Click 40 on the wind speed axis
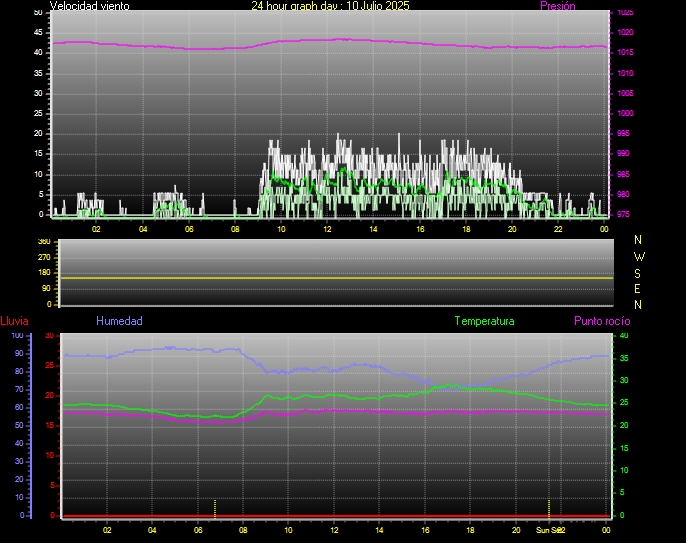 pos(38,53)
